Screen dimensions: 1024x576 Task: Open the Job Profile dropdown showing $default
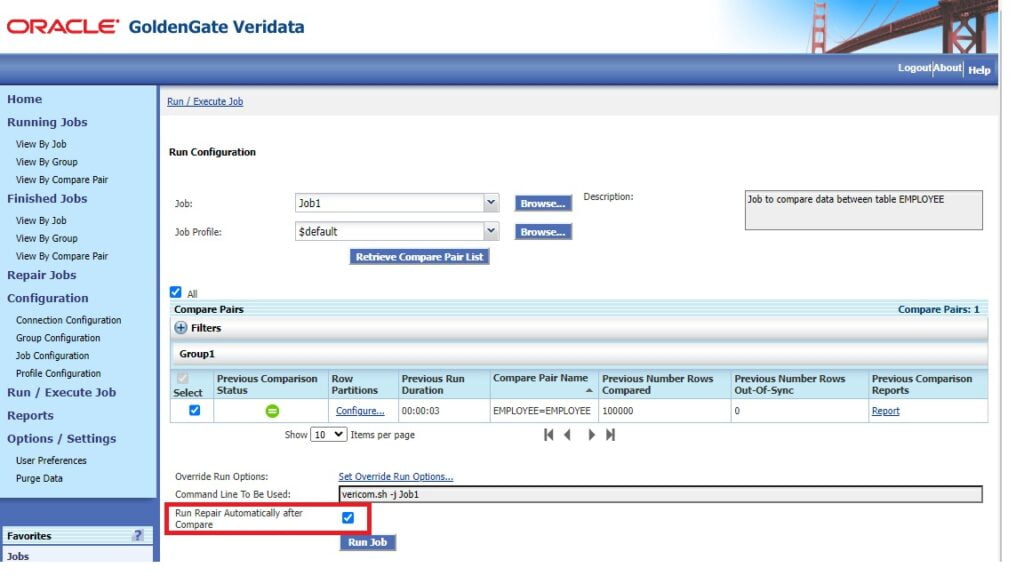click(x=489, y=231)
